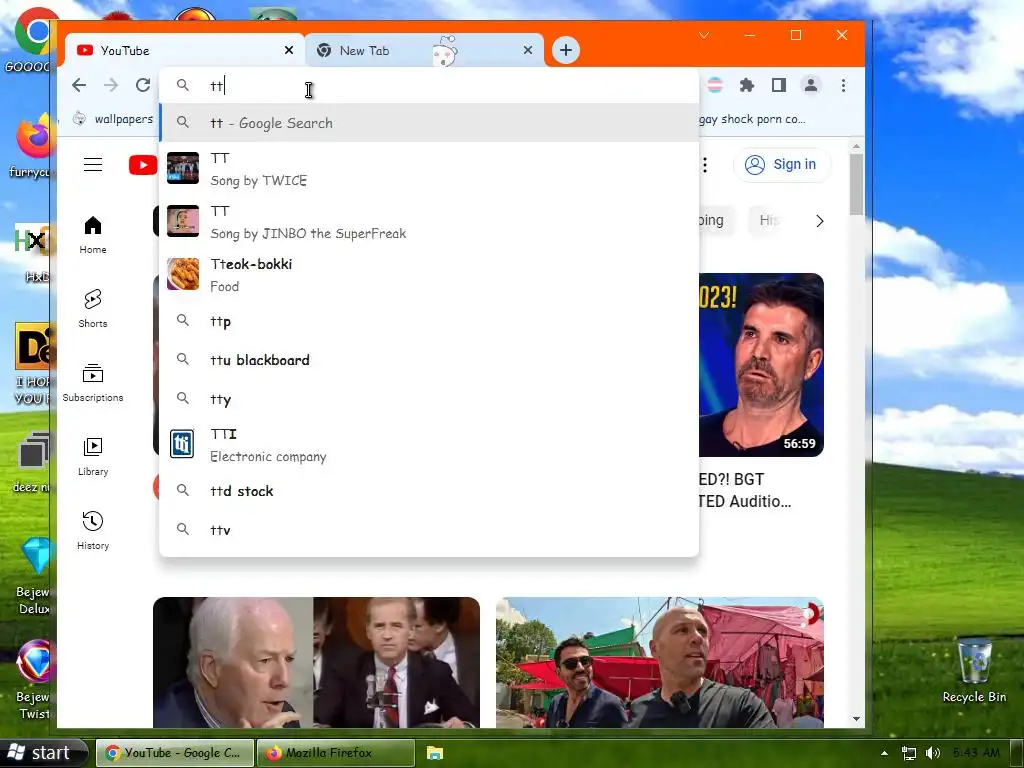Screen dimensions: 1024x768
Task: Click the volume speaker tray icon
Action: [x=933, y=753]
